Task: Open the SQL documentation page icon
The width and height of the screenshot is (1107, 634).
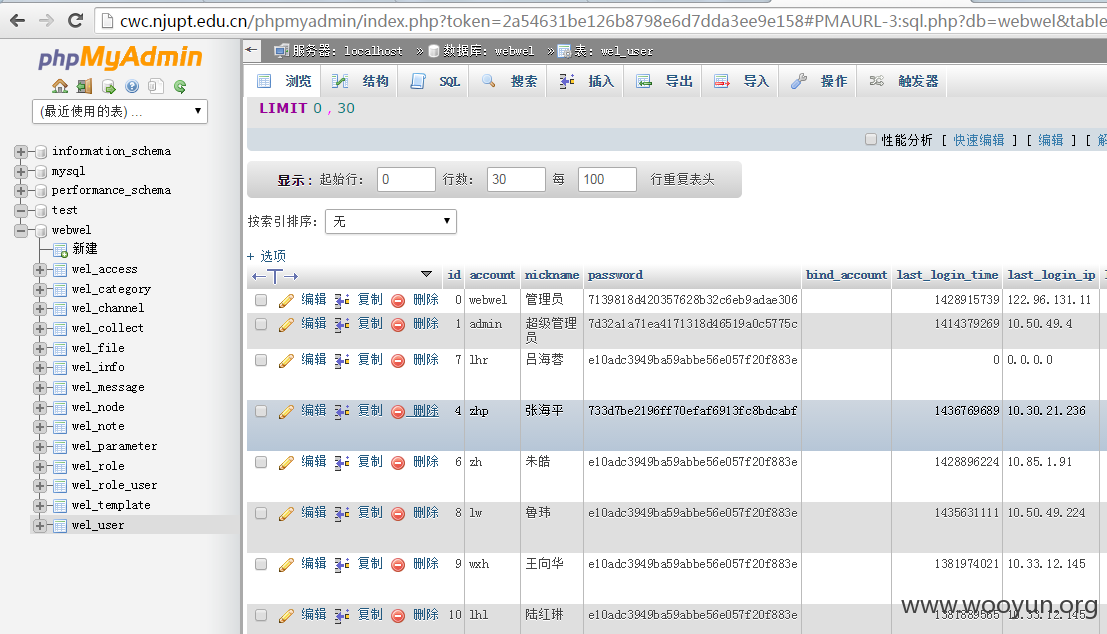Action: 156,86
